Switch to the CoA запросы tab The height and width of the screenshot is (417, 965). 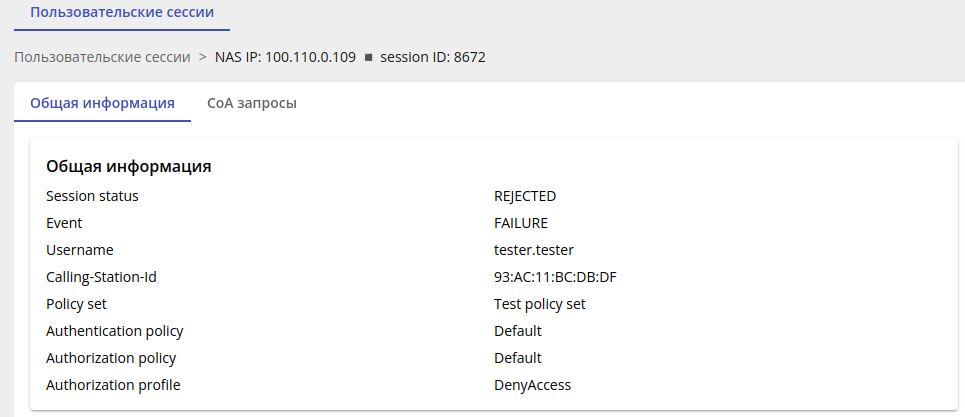point(251,103)
